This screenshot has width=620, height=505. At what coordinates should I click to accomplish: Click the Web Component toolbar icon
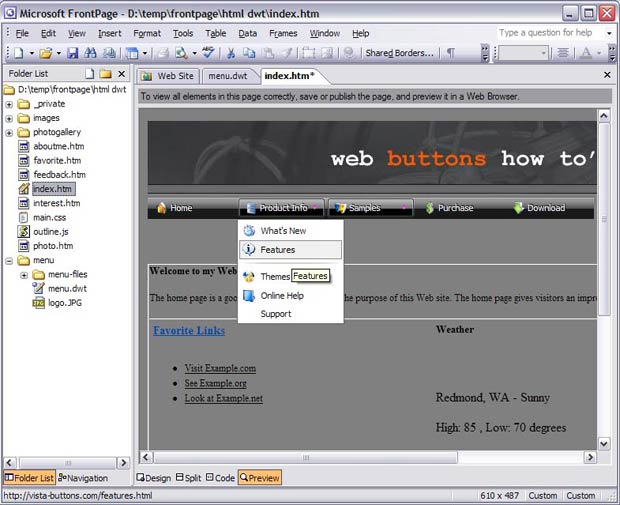308,53
